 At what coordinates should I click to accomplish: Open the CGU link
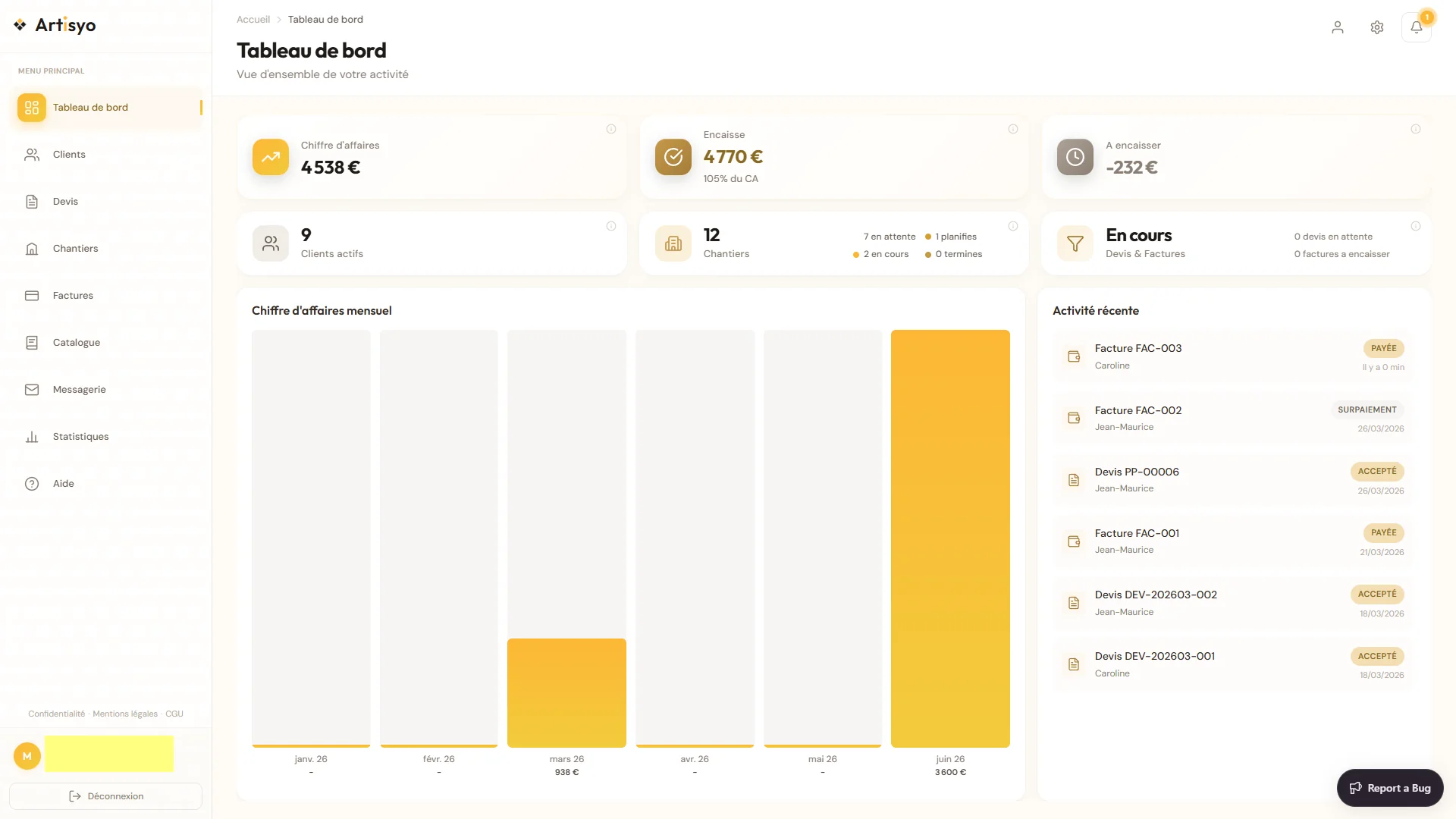pyautogui.click(x=174, y=714)
